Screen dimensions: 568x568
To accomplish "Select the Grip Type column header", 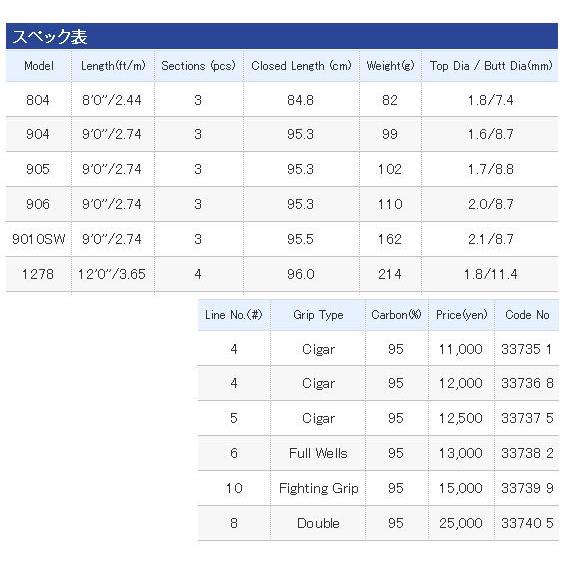I will (x=318, y=315).
